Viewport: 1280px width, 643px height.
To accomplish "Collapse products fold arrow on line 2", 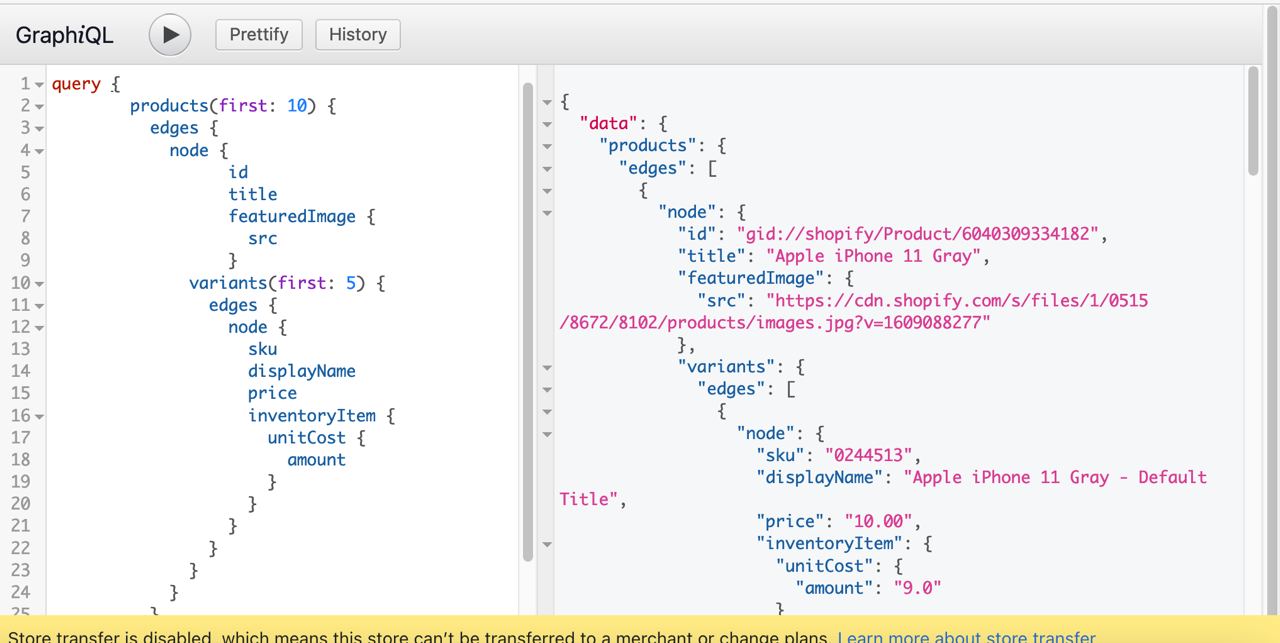I will (39, 107).
